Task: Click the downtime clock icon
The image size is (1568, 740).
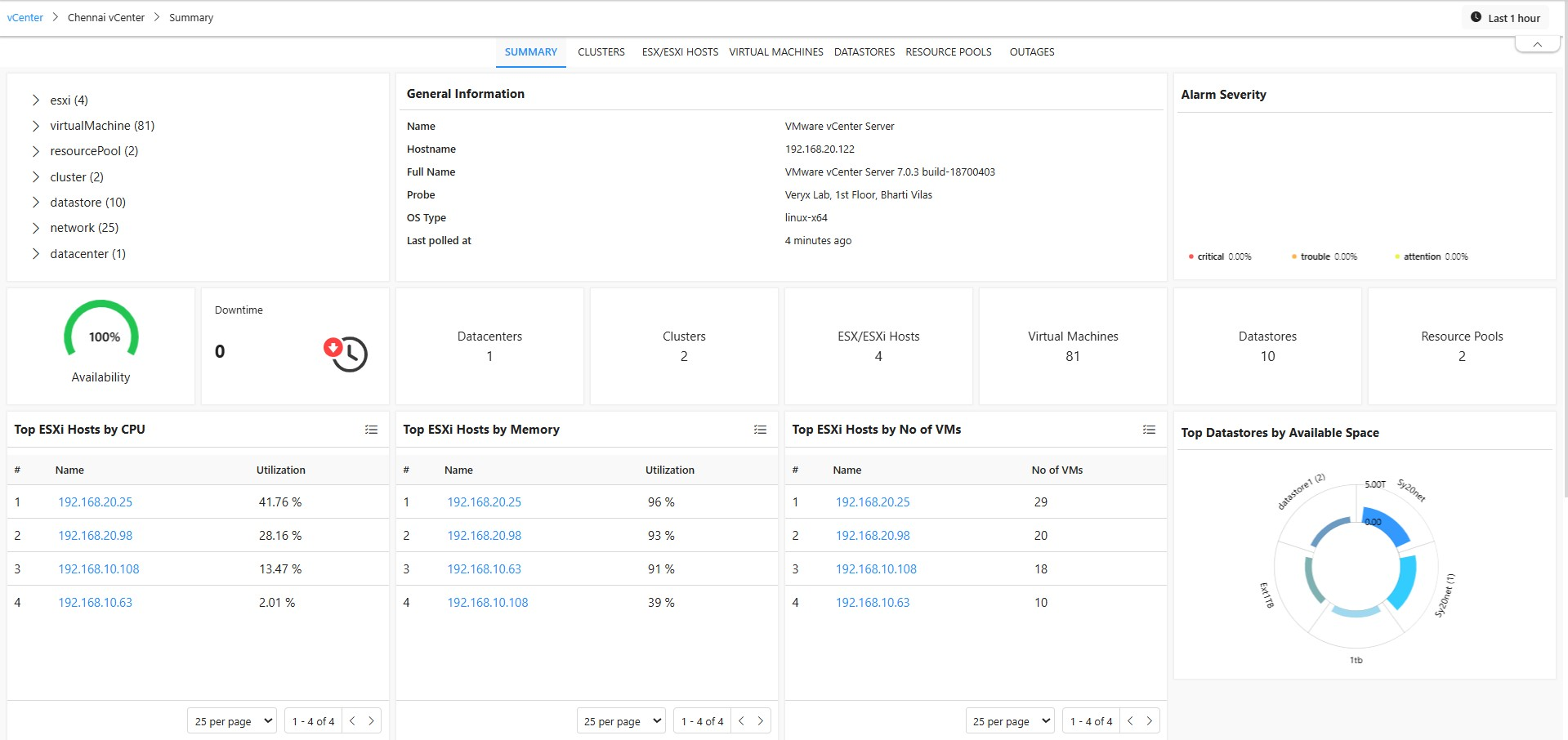Action: (x=346, y=354)
